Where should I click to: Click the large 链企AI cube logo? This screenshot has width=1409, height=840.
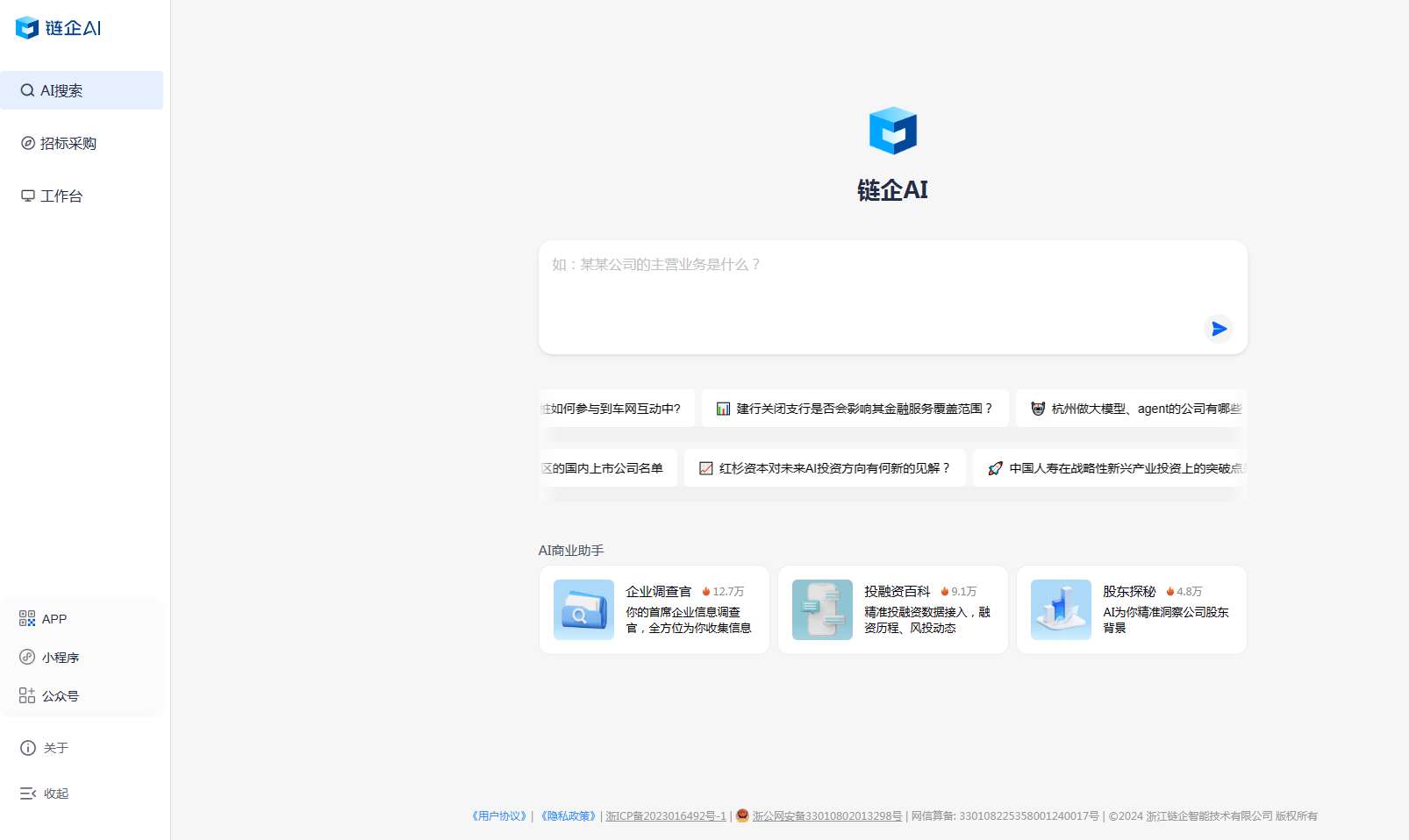893,131
